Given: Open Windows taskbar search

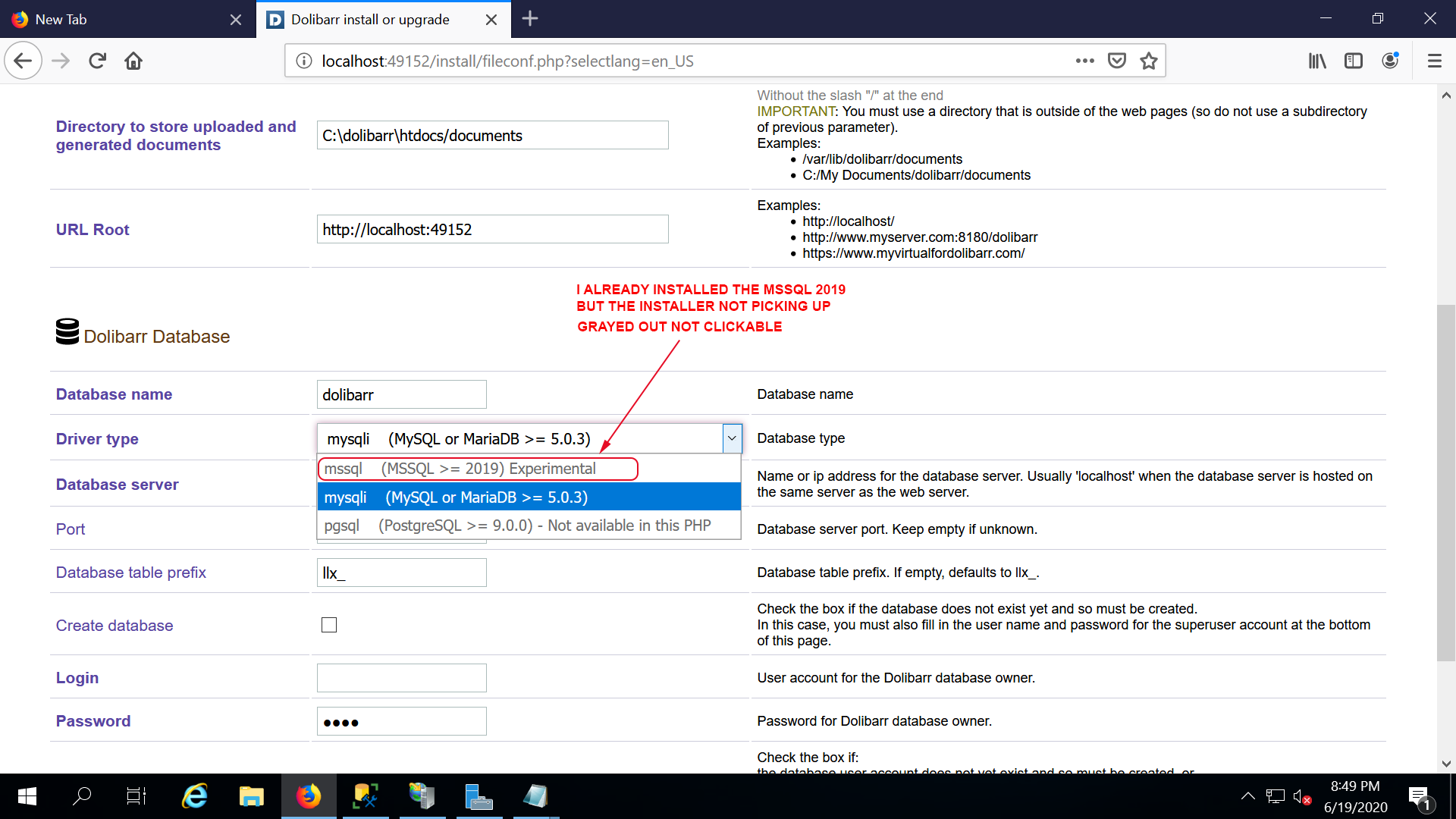Looking at the screenshot, I should tap(82, 796).
